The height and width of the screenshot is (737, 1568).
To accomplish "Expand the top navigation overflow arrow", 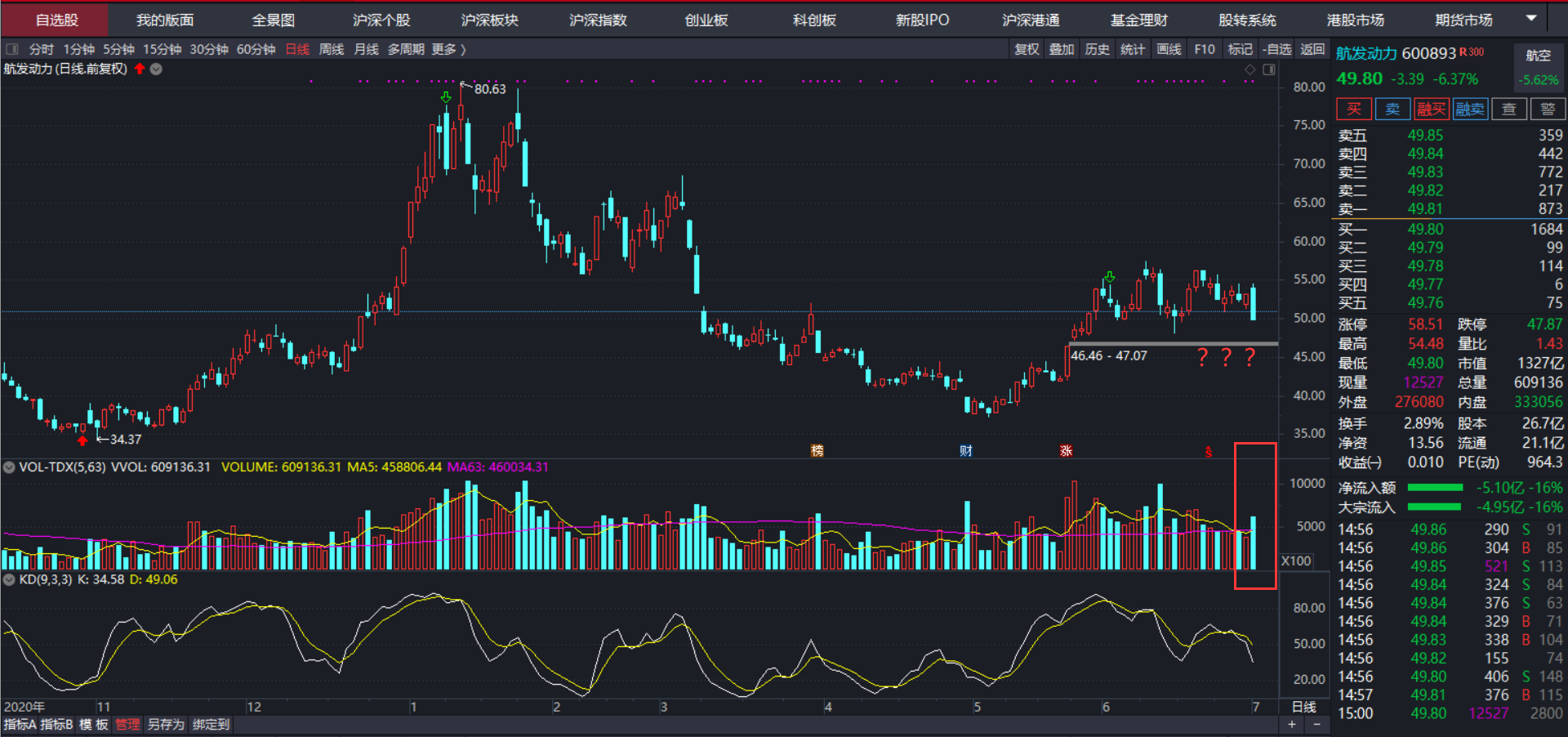I will [1531, 19].
